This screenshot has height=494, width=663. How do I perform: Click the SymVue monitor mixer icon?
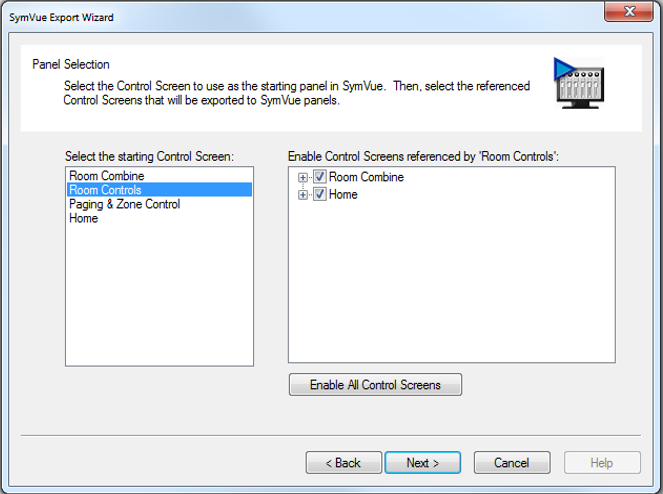[x=579, y=83]
